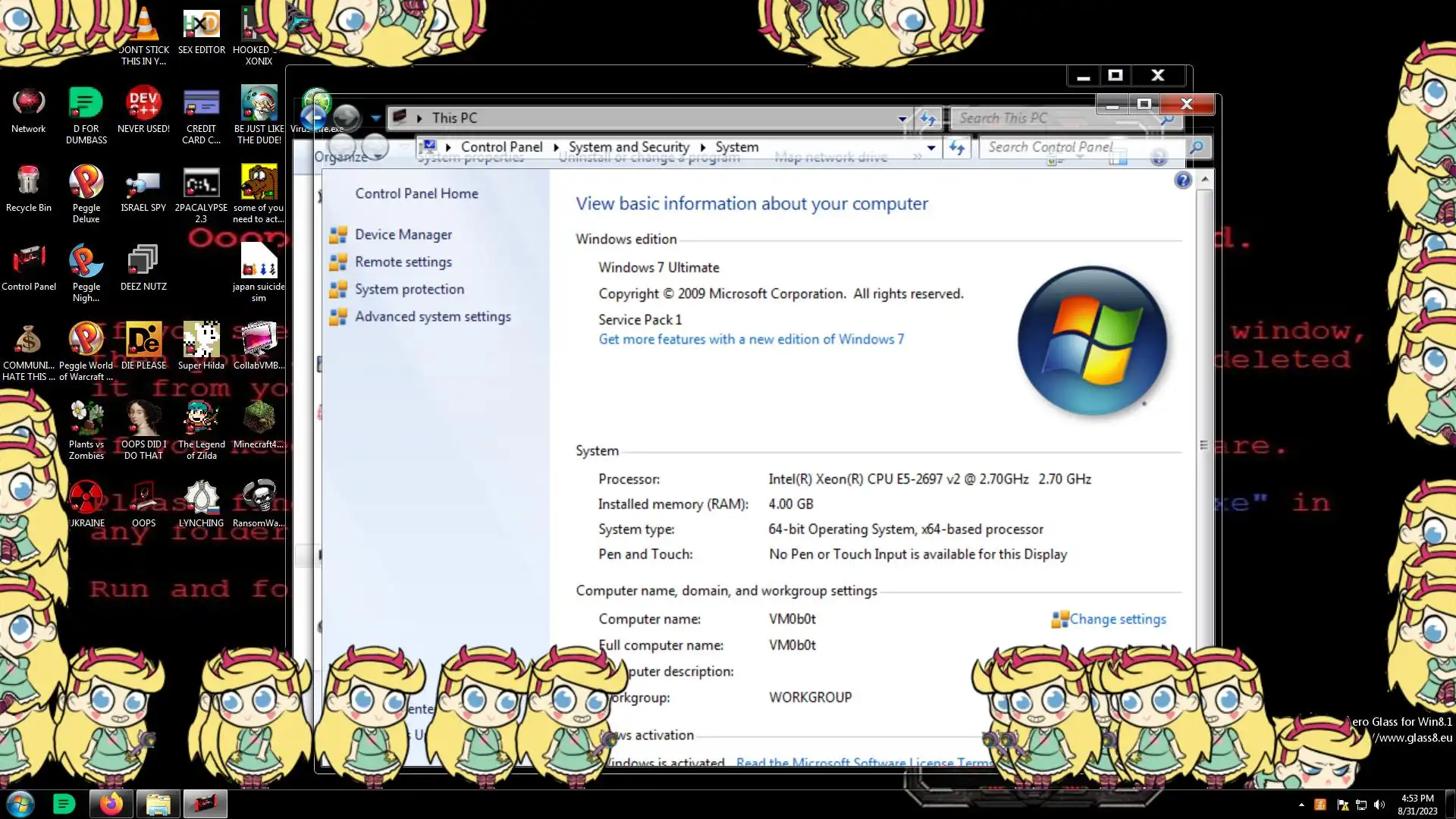Open the Control Panel desktop icon

coord(28,261)
